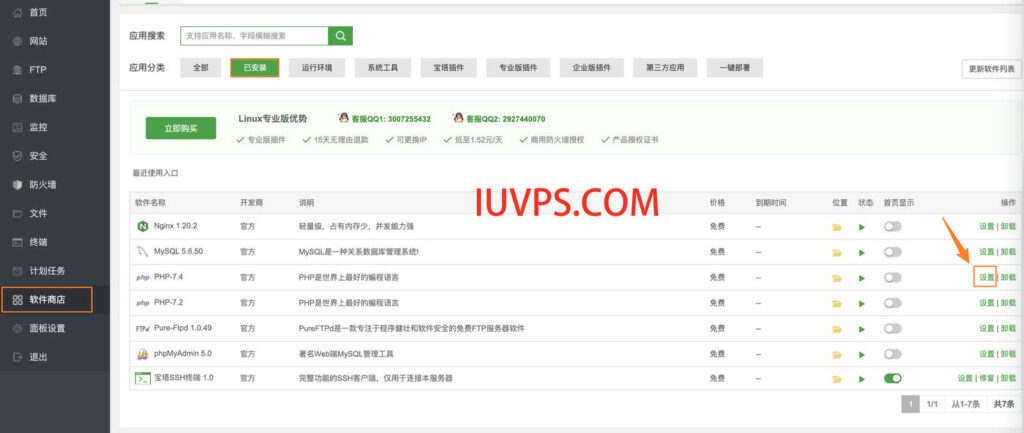Click the status play icon for phpMyAdmin

[862, 355]
